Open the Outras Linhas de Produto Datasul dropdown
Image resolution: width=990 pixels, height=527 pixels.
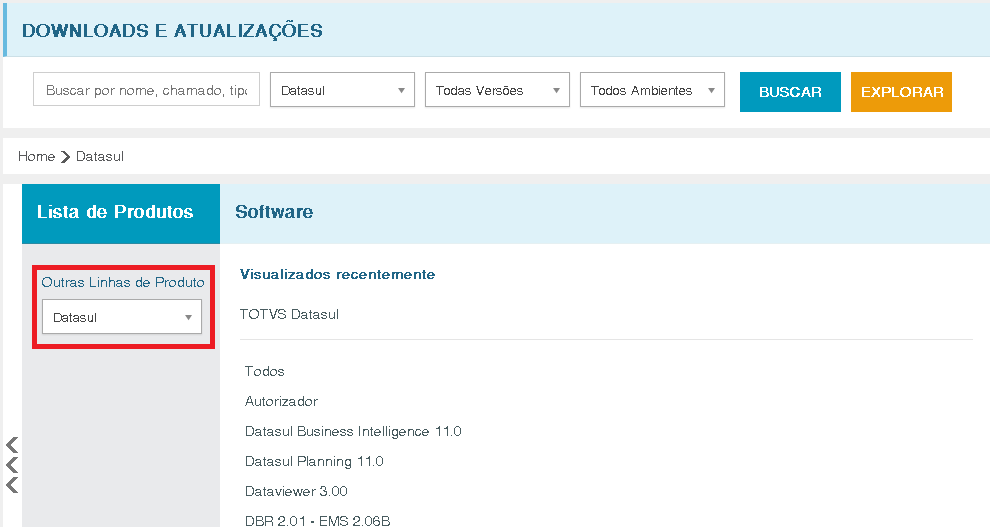(122, 317)
